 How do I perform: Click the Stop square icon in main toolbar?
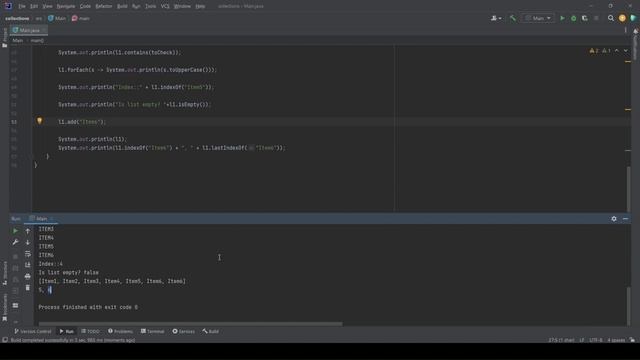click(x=596, y=18)
